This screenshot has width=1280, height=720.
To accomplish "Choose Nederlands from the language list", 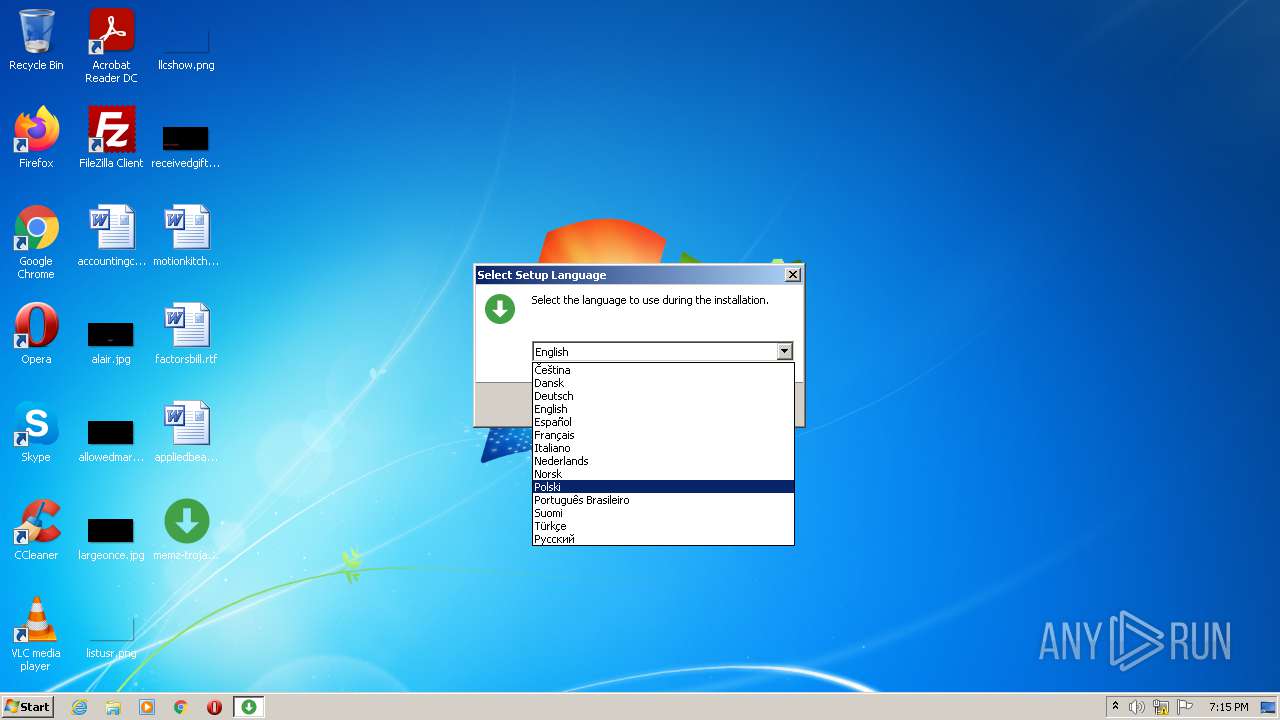I will point(663,461).
